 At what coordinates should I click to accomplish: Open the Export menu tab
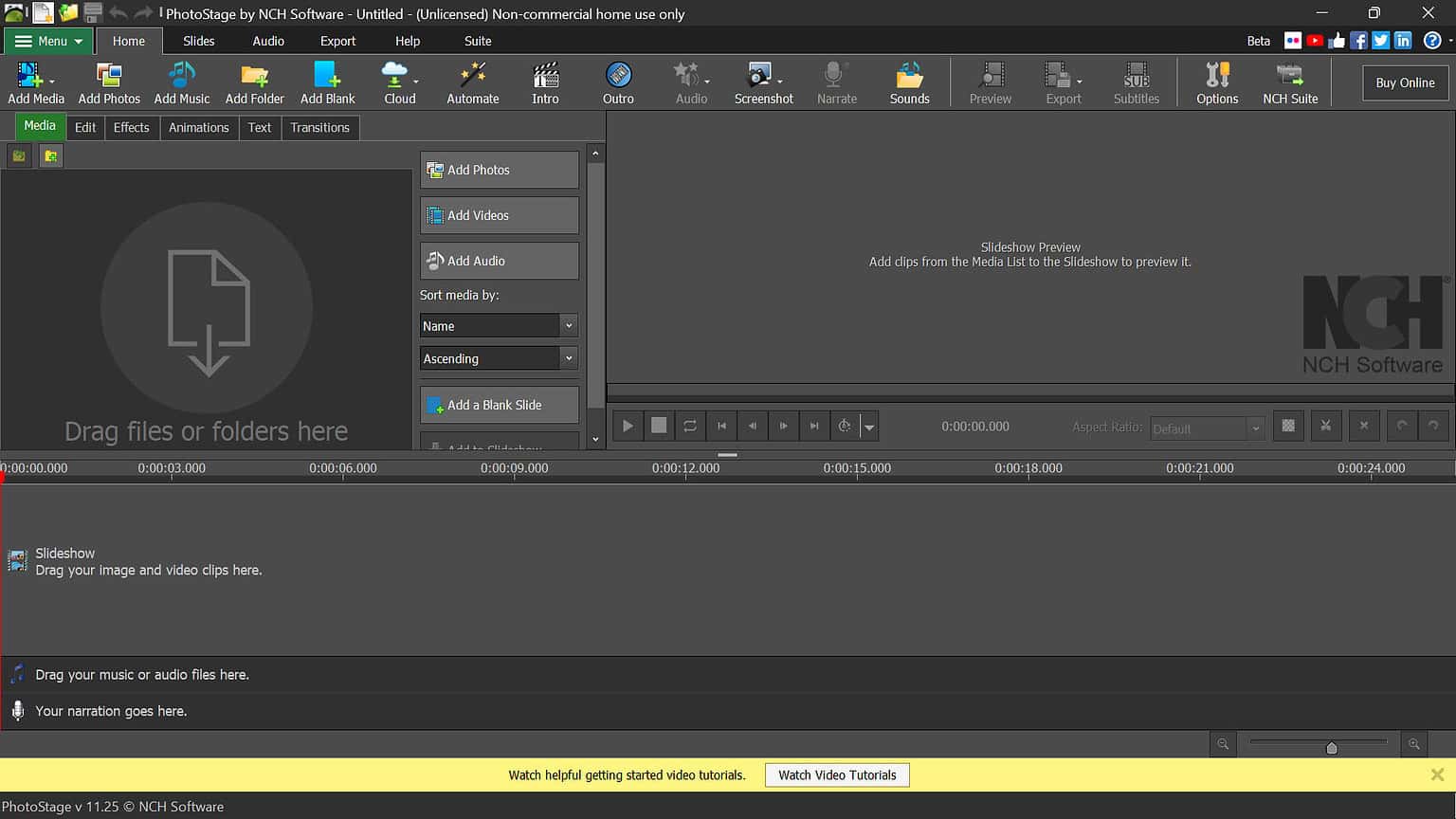(x=337, y=41)
